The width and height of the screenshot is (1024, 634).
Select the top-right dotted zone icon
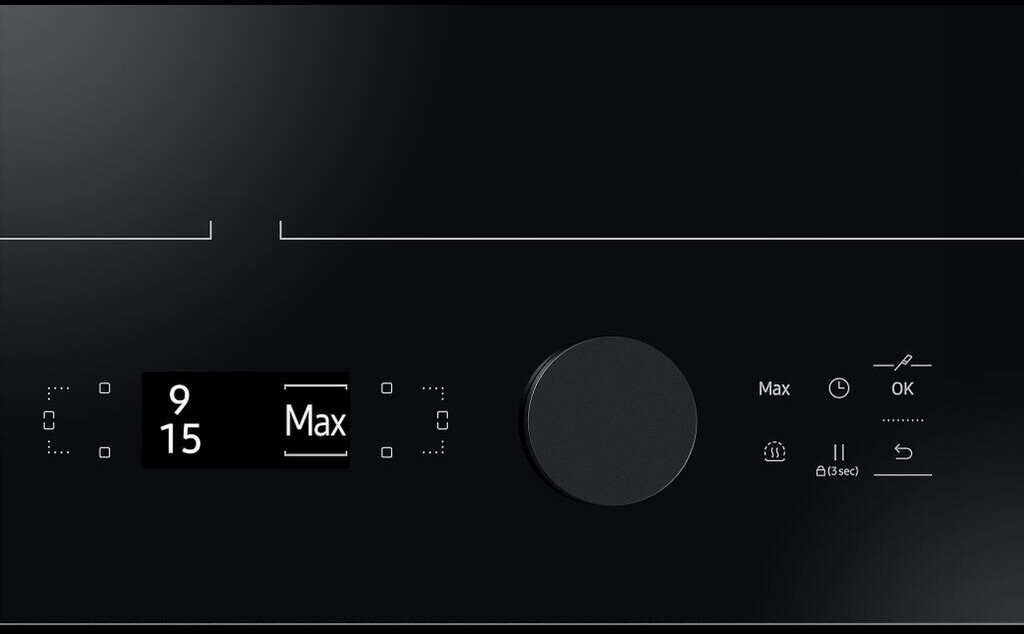point(433,392)
